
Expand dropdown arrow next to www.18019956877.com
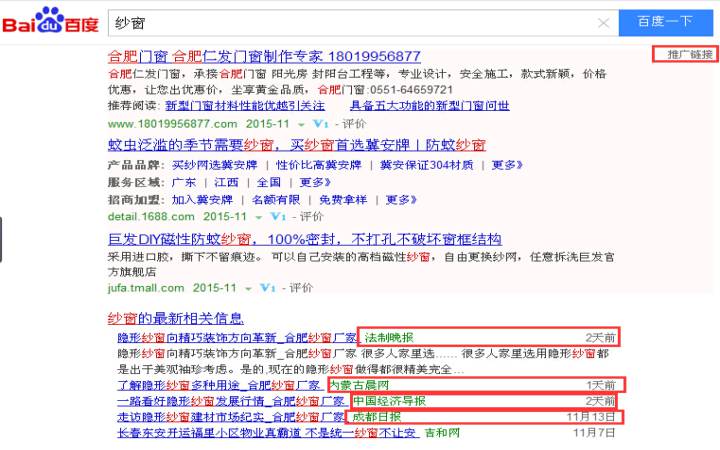point(301,124)
